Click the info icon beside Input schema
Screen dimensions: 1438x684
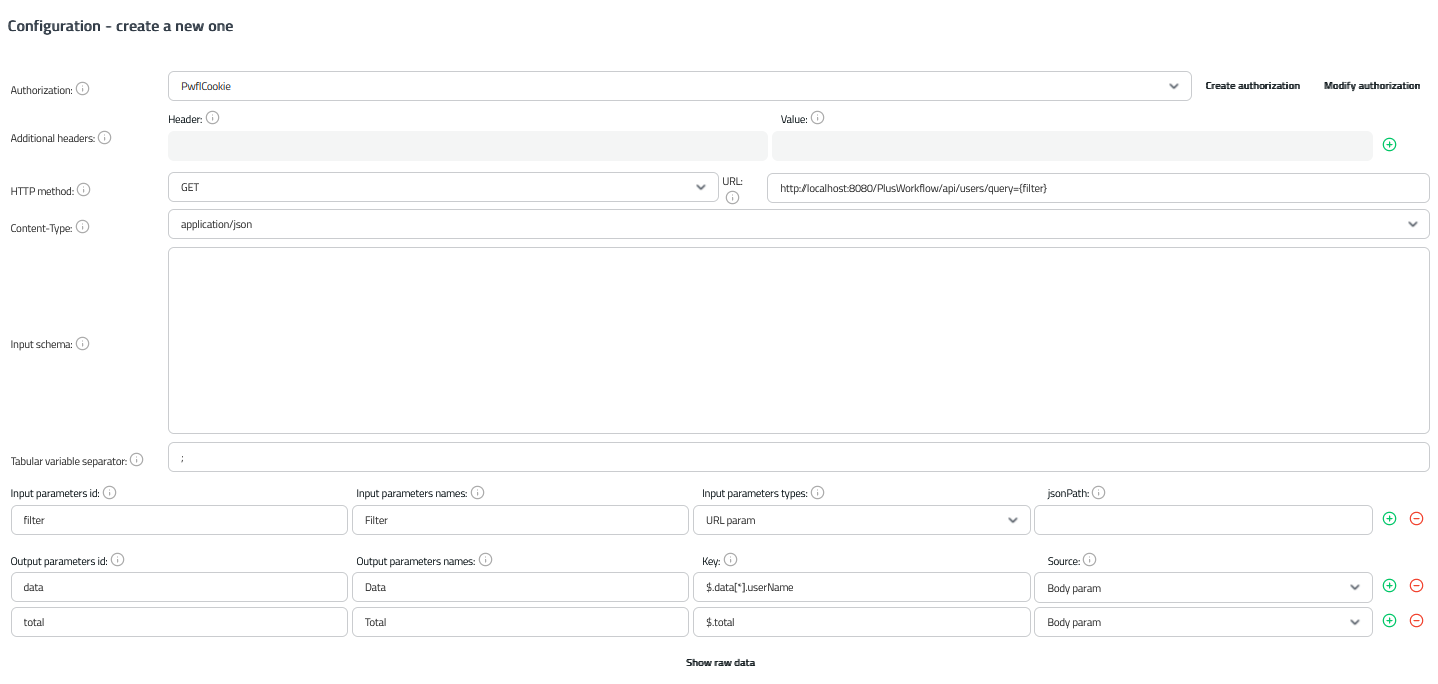(x=83, y=343)
